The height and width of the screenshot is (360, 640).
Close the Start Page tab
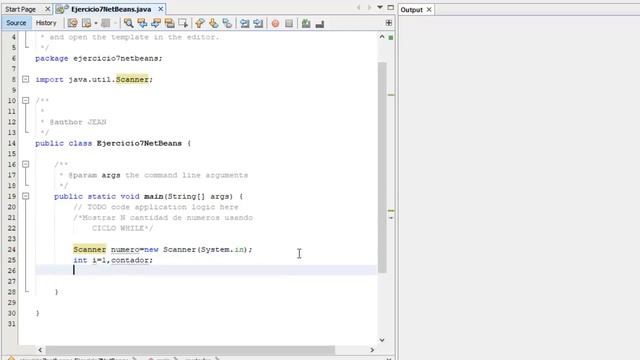[x=47, y=9]
